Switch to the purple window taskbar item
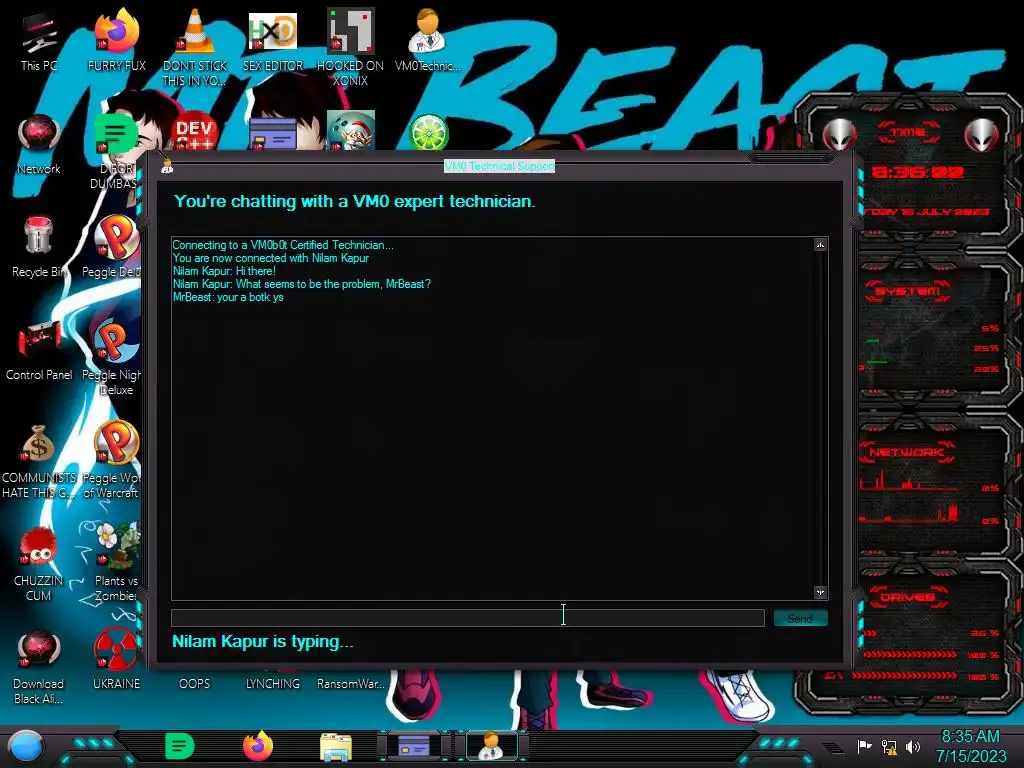Image resolution: width=1024 pixels, height=768 pixels. click(x=414, y=746)
